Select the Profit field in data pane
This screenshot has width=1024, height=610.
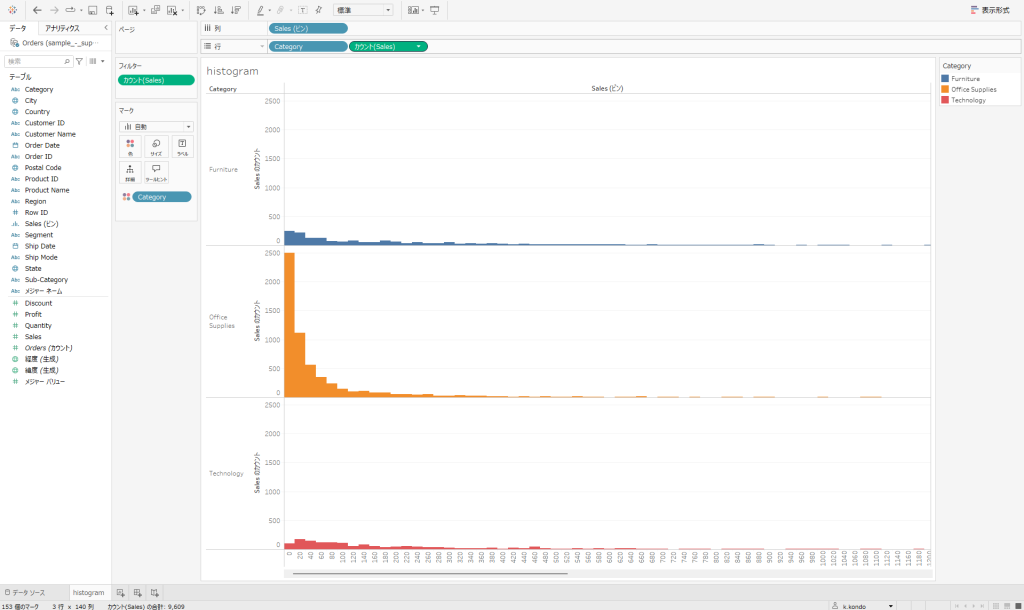(x=33, y=314)
